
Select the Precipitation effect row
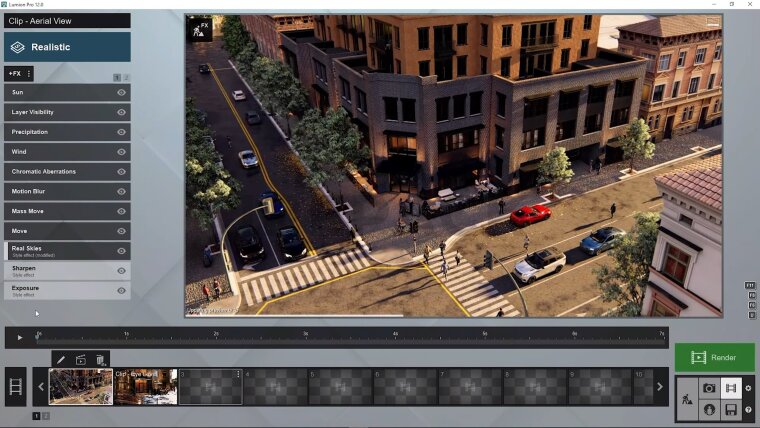coord(60,132)
